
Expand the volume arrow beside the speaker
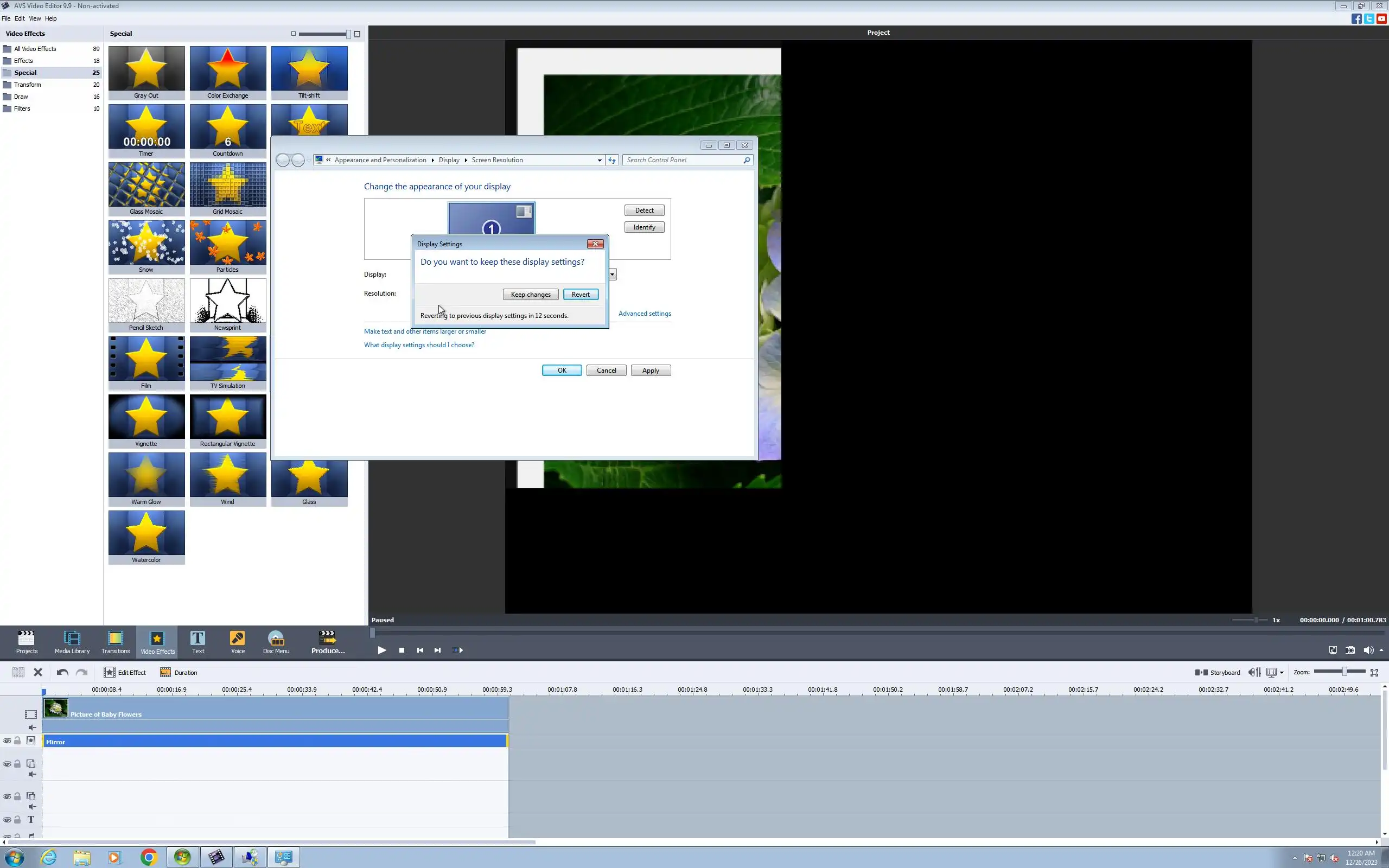click(x=1381, y=650)
